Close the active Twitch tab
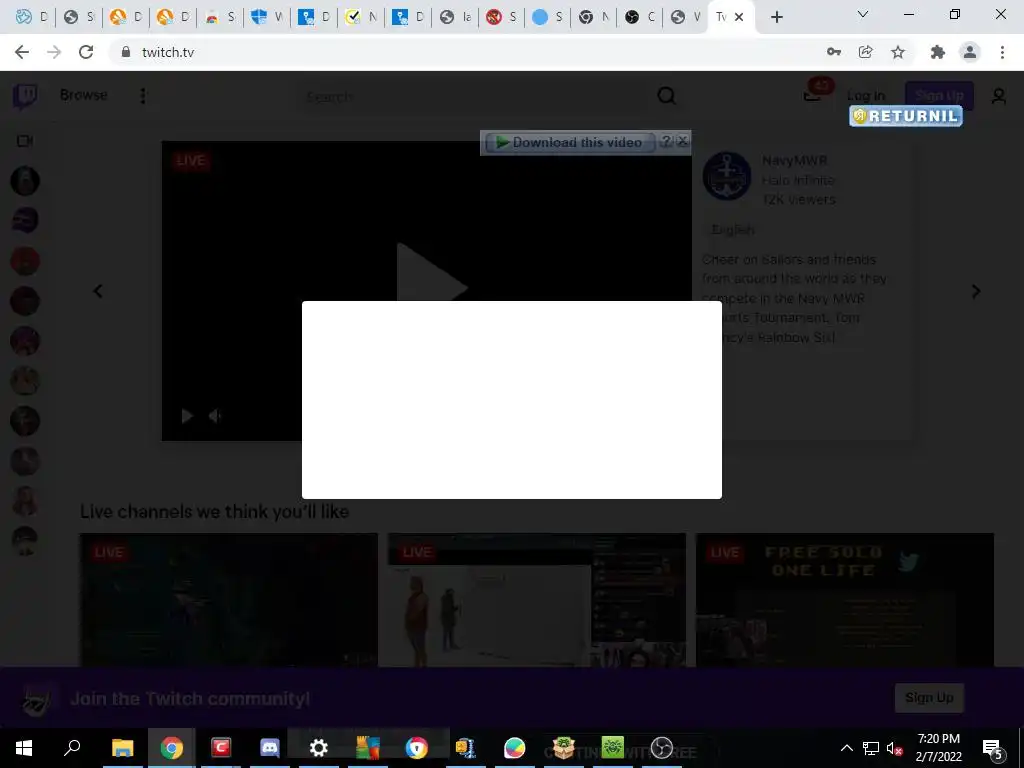 (x=739, y=17)
